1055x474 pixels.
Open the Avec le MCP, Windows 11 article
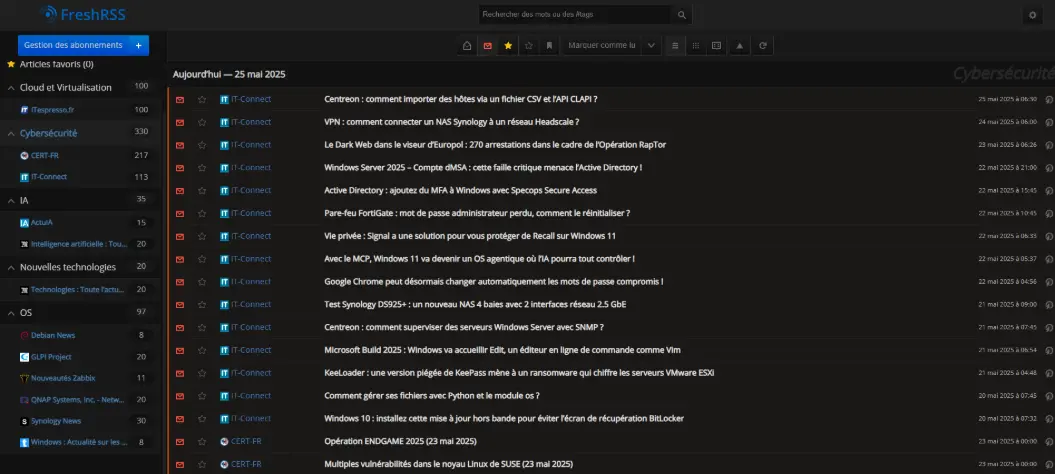pyautogui.click(x=479, y=259)
